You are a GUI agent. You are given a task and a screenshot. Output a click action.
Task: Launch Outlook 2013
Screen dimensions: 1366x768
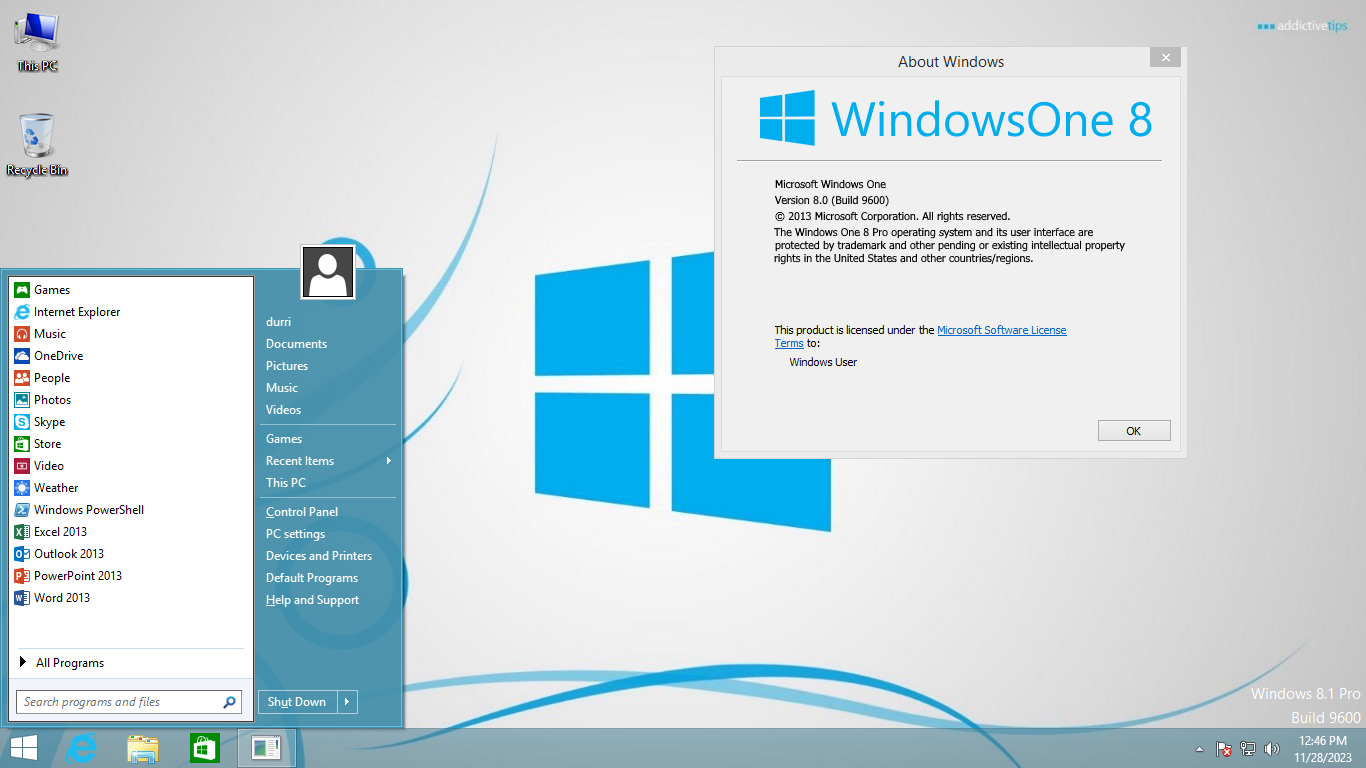click(x=131, y=554)
